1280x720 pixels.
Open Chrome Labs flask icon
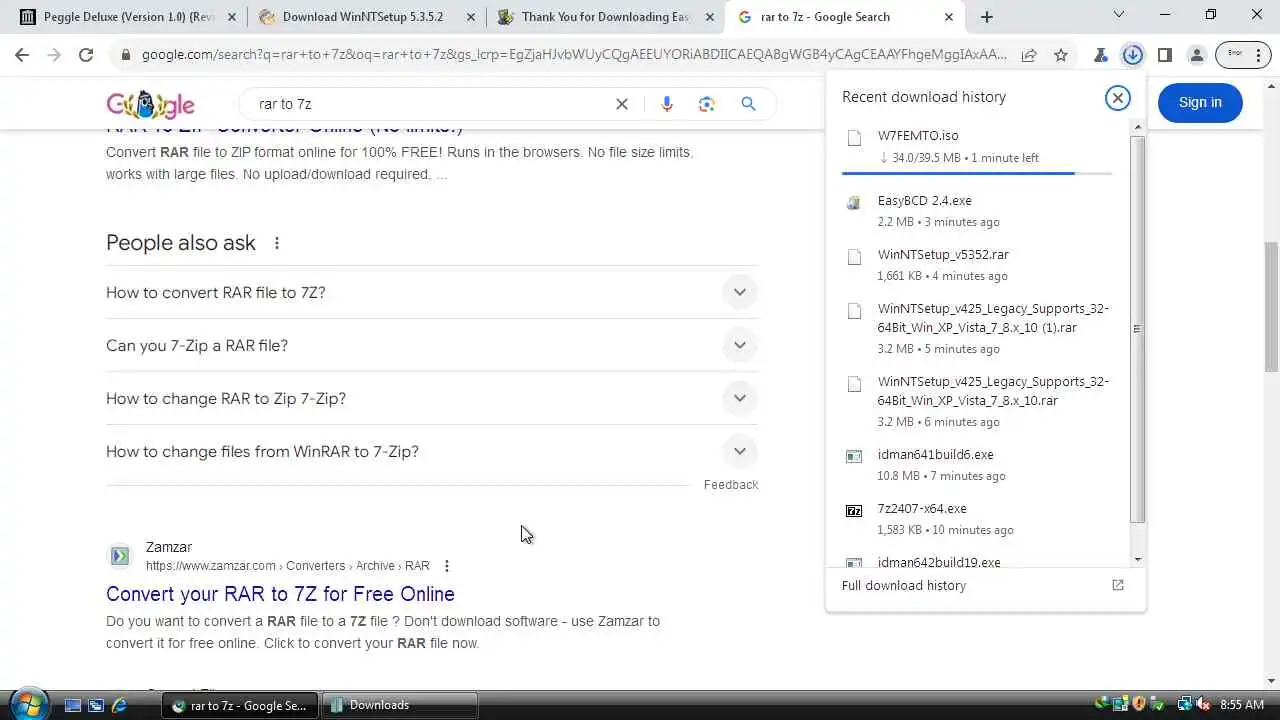(x=1101, y=56)
